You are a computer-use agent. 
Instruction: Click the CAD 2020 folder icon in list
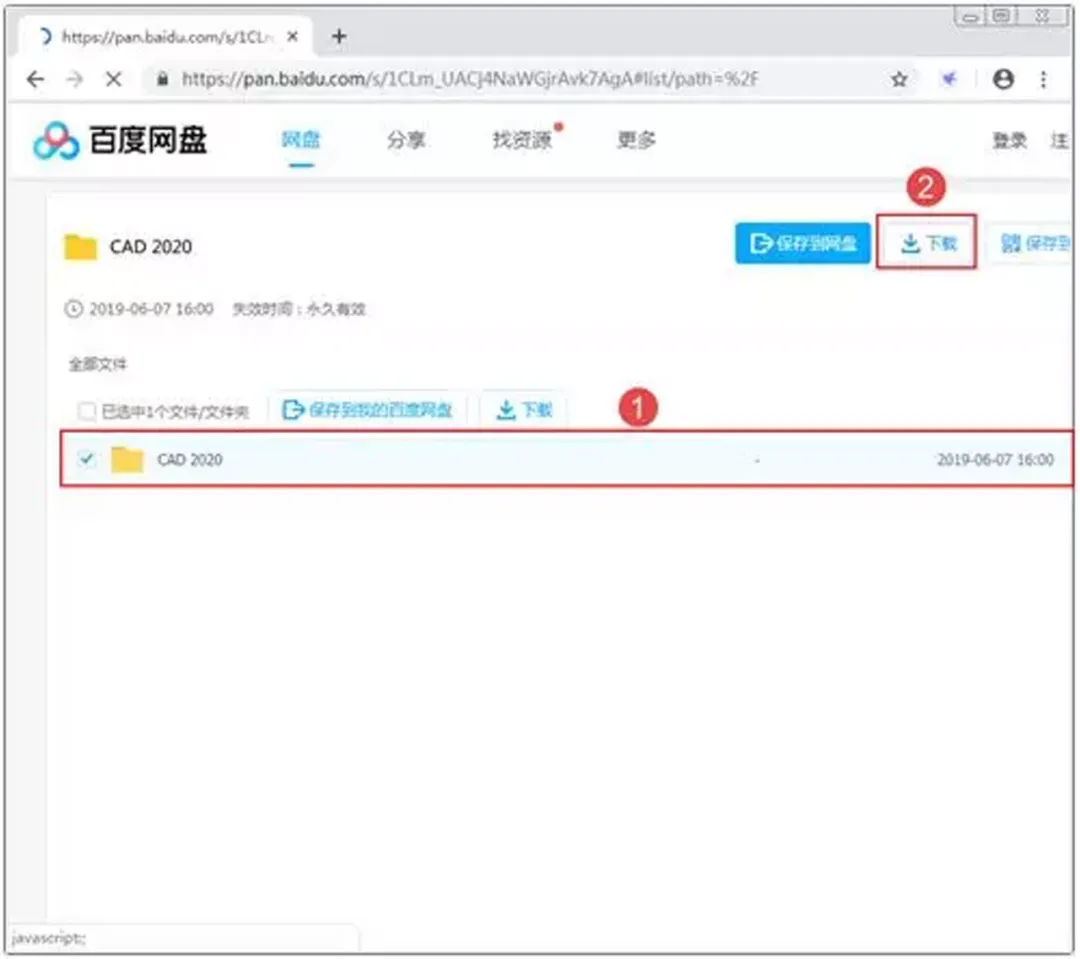[x=127, y=459]
